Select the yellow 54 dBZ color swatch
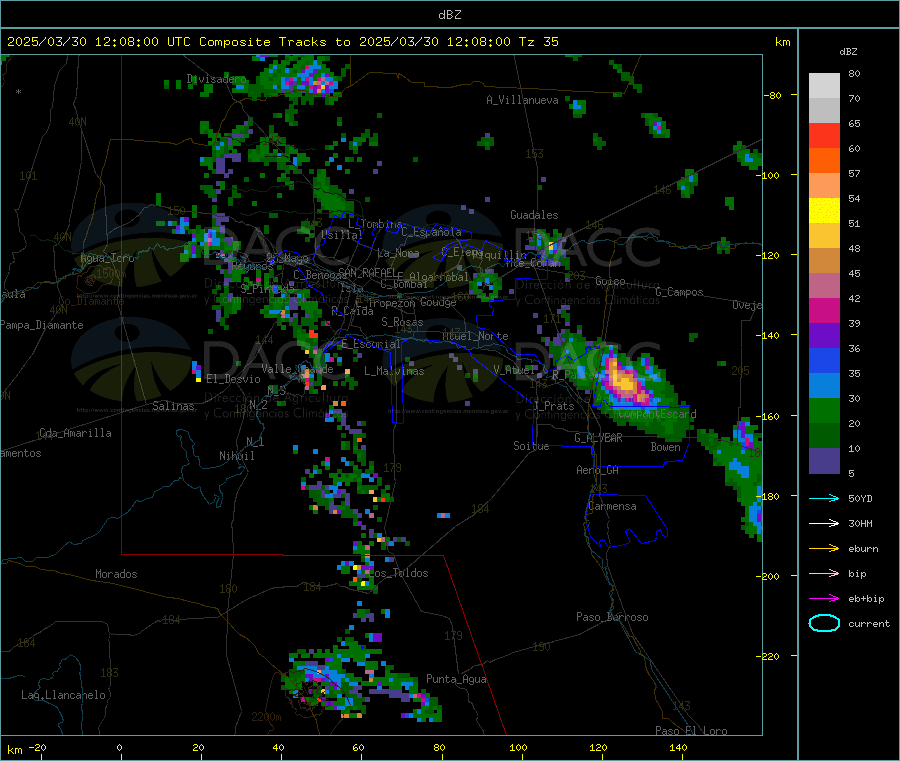The width and height of the screenshot is (900, 761). pyautogui.click(x=824, y=211)
